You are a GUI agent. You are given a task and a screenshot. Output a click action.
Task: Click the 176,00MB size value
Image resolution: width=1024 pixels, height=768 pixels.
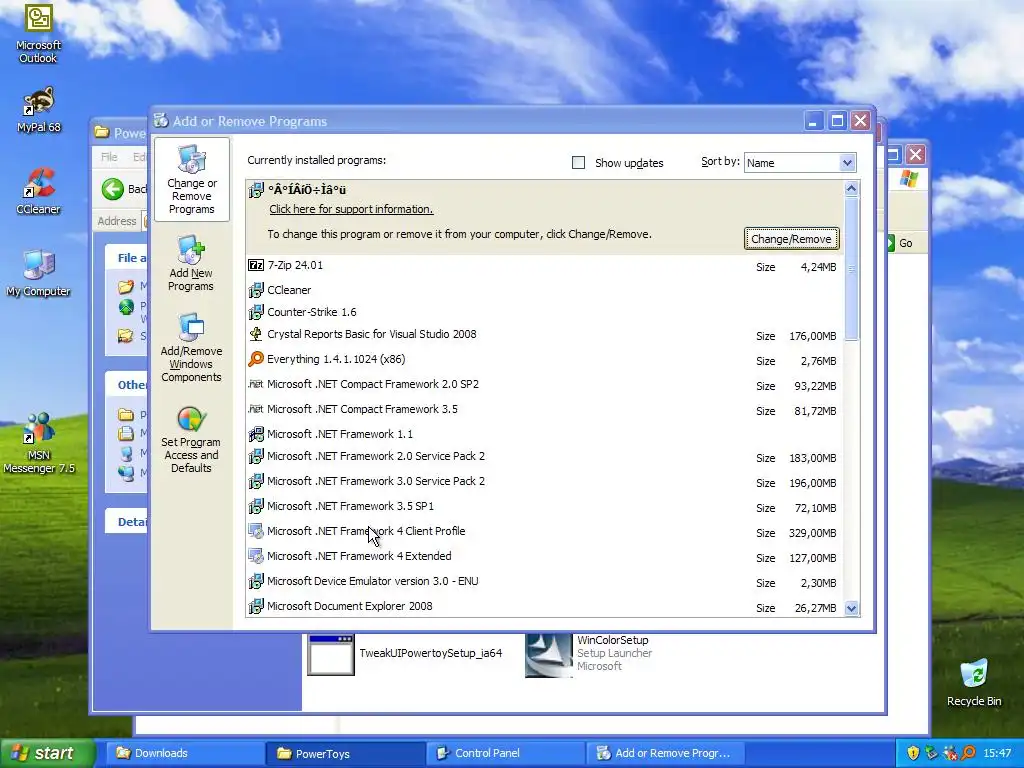812,336
